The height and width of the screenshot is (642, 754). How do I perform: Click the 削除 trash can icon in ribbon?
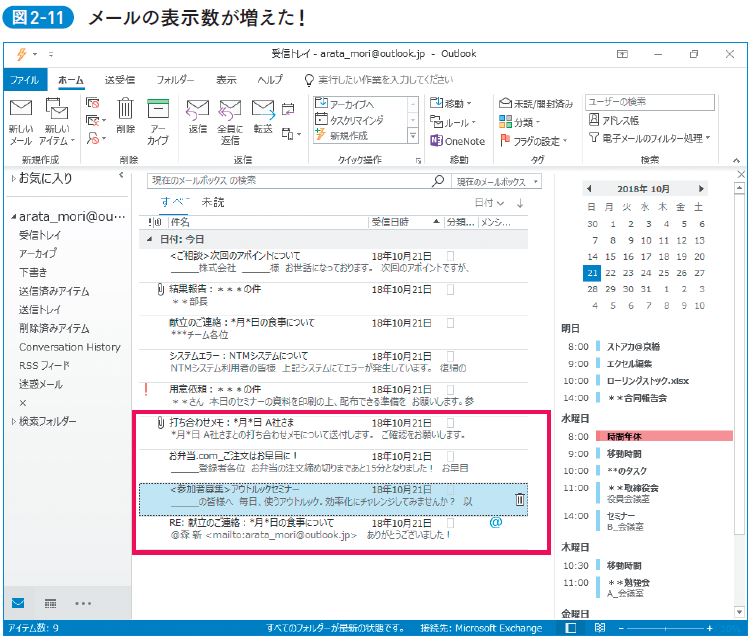click(125, 108)
